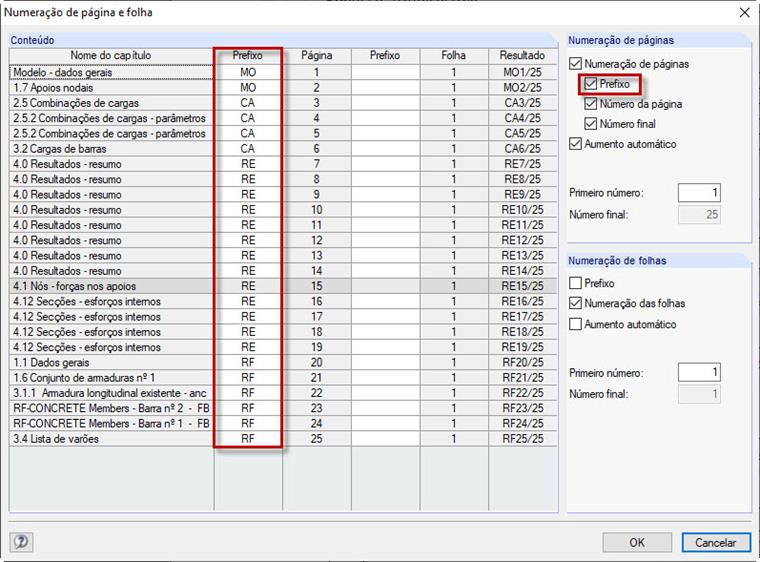Screen dimensions: 760x562
Task: Toggle Número da página checkbox
Action: coord(590,104)
